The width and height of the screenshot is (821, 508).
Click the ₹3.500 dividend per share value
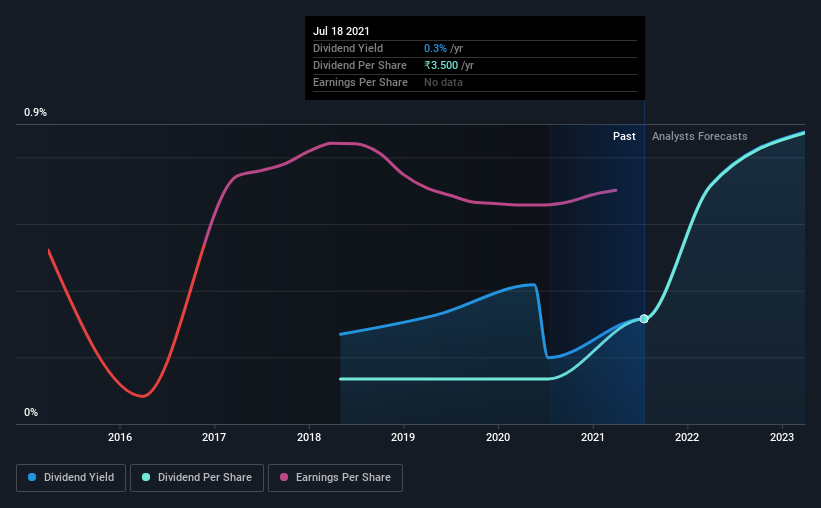441,65
